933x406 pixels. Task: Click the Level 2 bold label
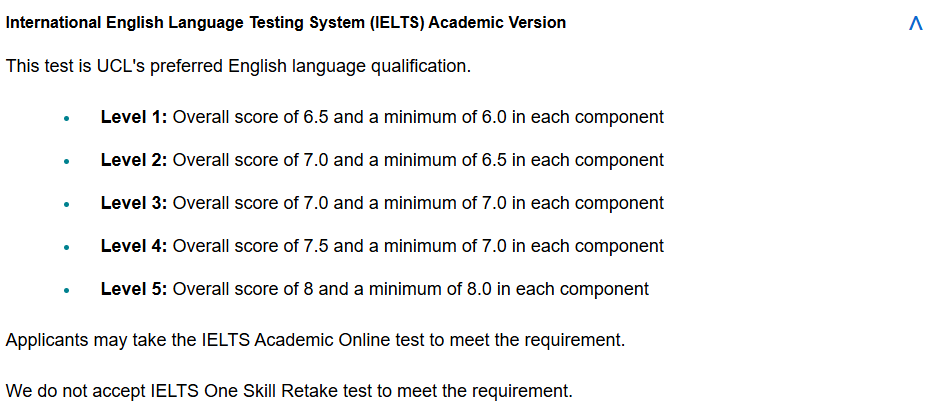(x=134, y=160)
